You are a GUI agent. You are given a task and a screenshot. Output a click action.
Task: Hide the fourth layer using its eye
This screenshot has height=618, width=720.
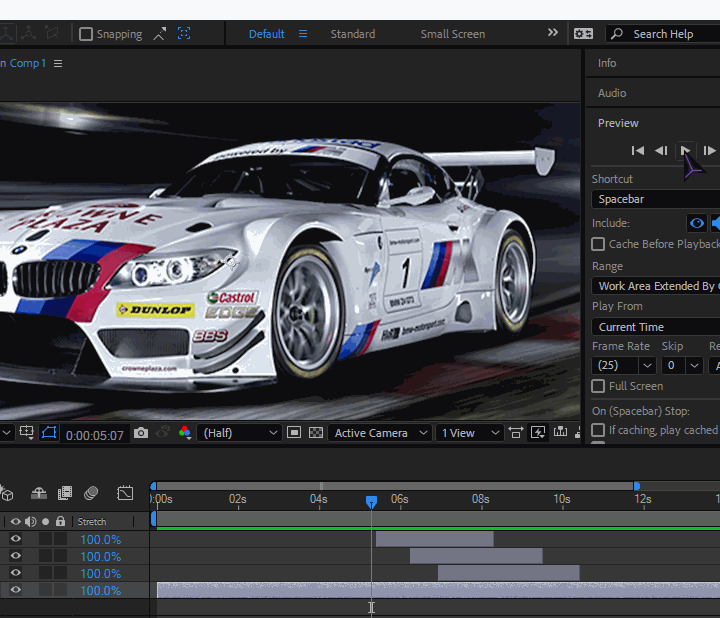point(16,590)
